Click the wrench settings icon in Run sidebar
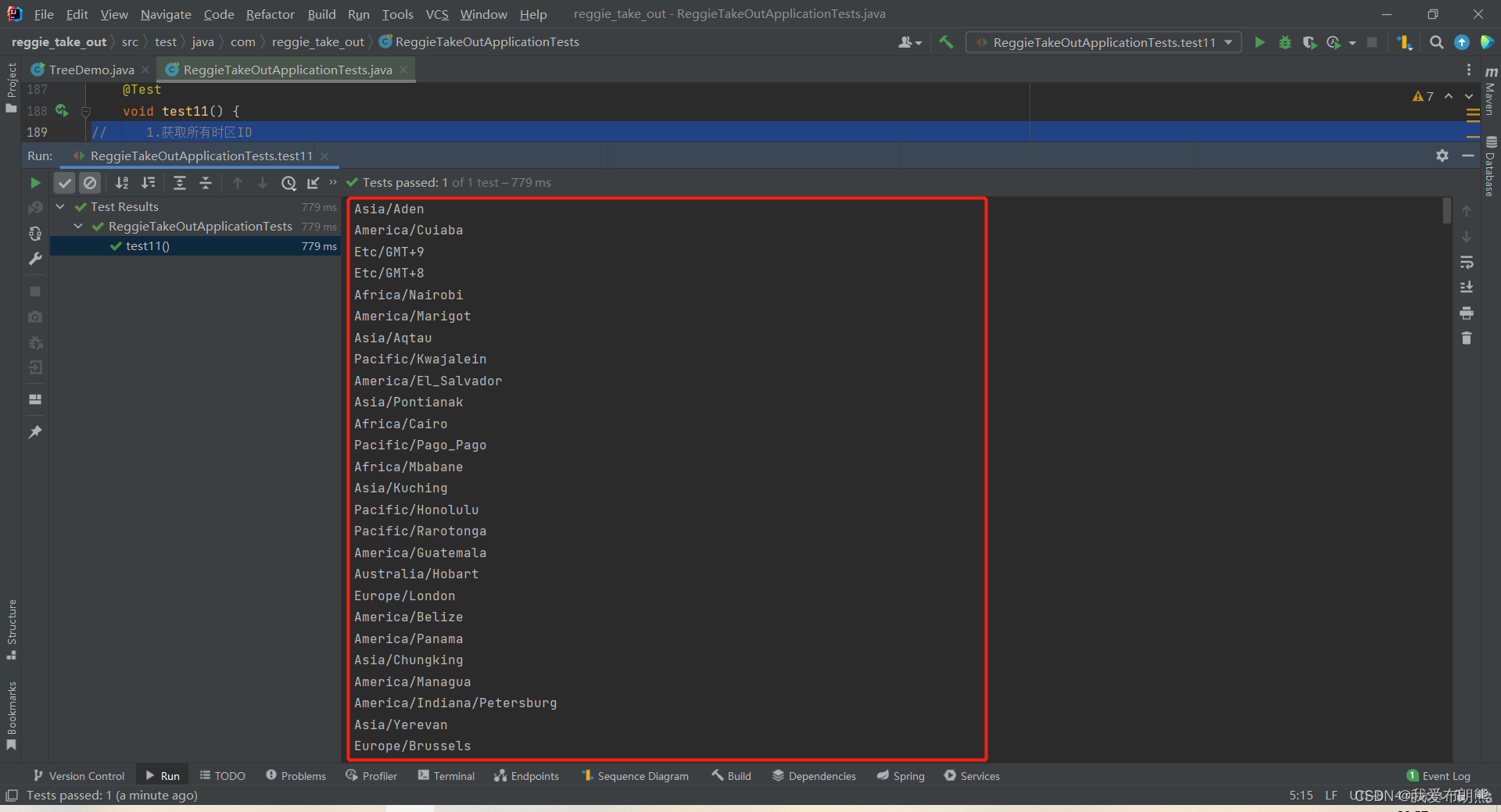 pyautogui.click(x=35, y=259)
